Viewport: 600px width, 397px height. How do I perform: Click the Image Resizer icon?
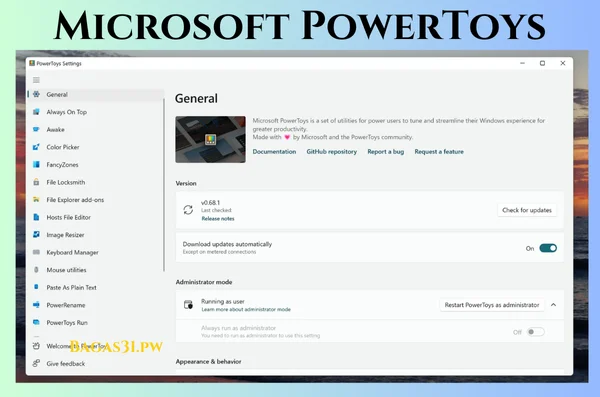(36, 235)
